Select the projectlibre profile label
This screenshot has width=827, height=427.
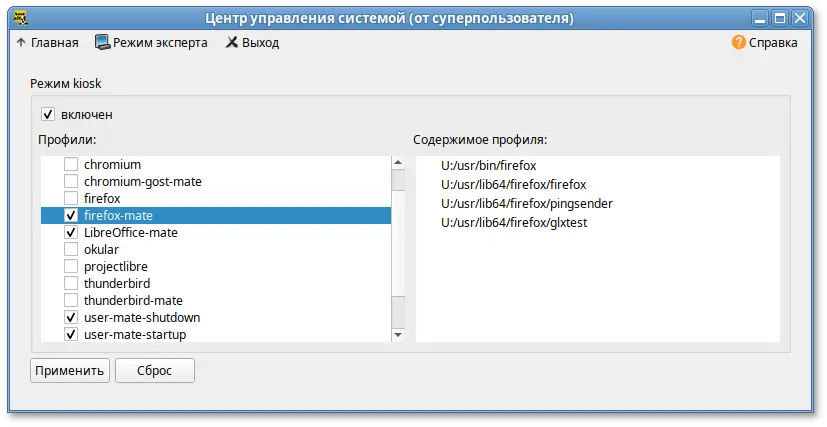click(x=116, y=266)
